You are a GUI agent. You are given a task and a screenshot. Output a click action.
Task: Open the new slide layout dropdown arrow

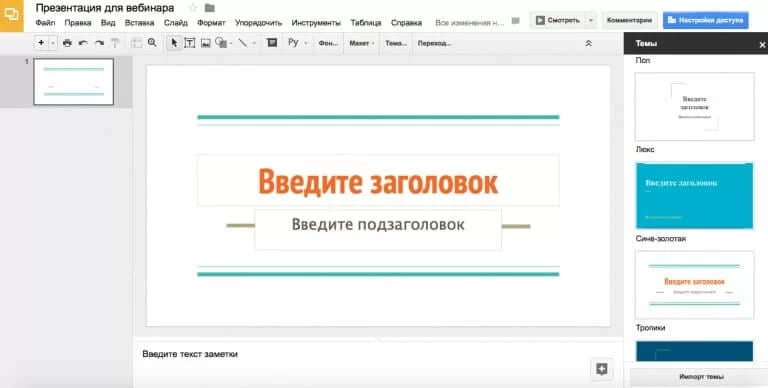(53, 43)
